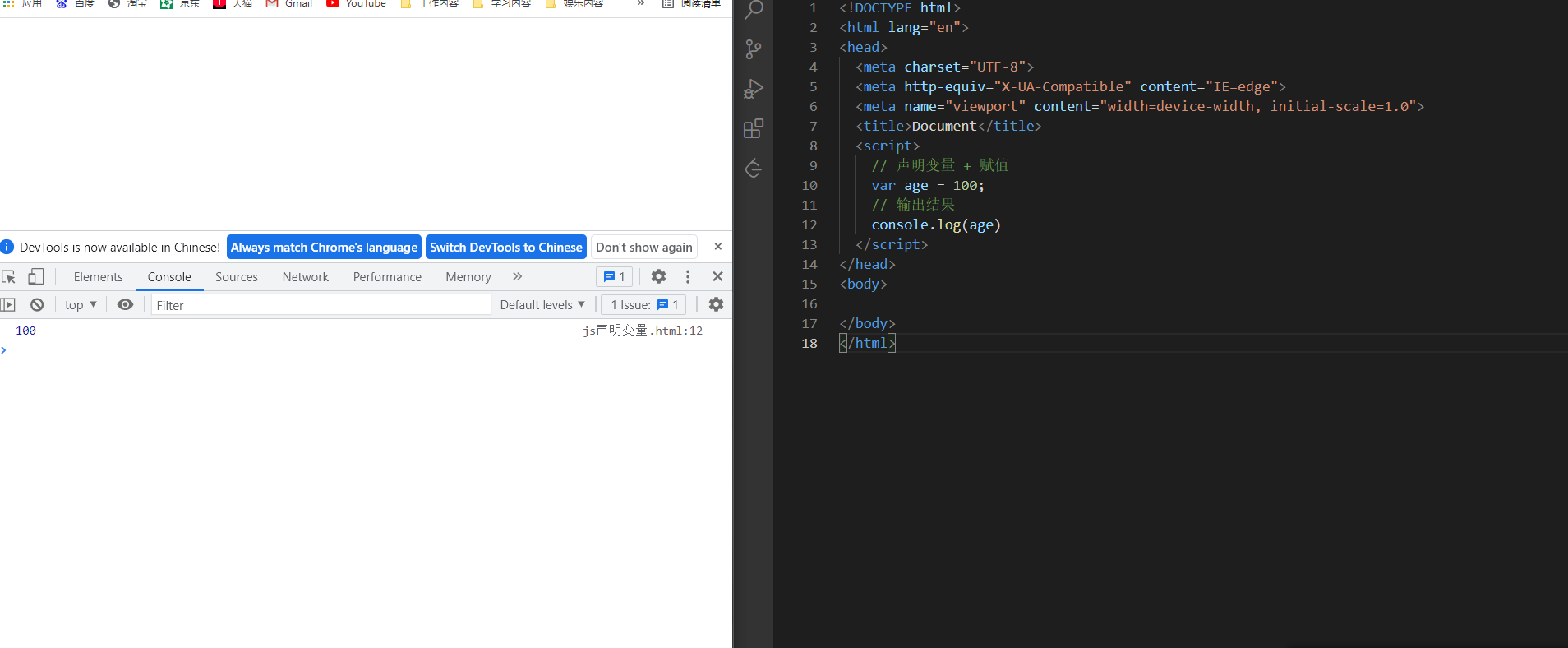
Task: Click the 'var age = 100;' code line
Action: point(928,186)
